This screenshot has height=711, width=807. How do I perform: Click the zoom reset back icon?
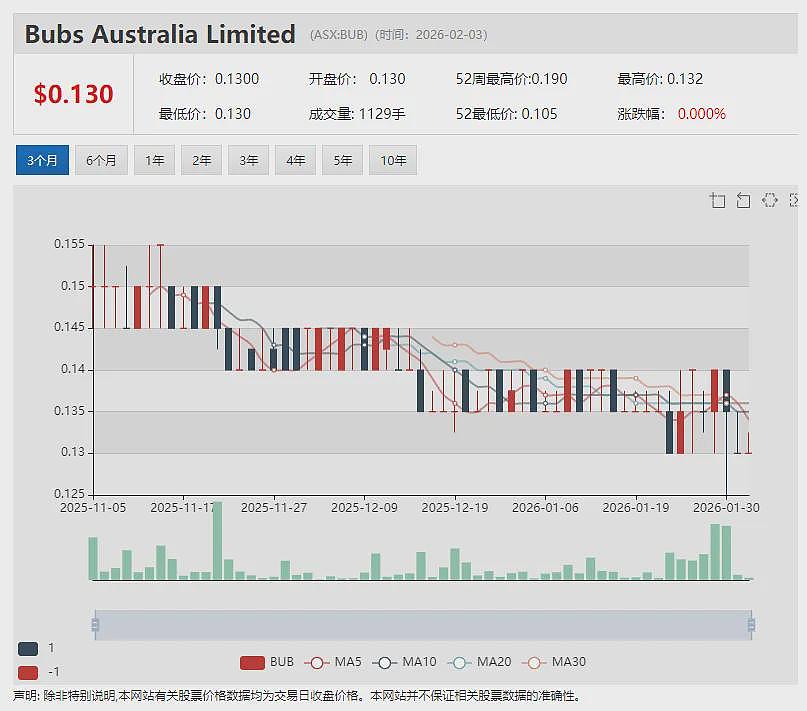(x=743, y=200)
